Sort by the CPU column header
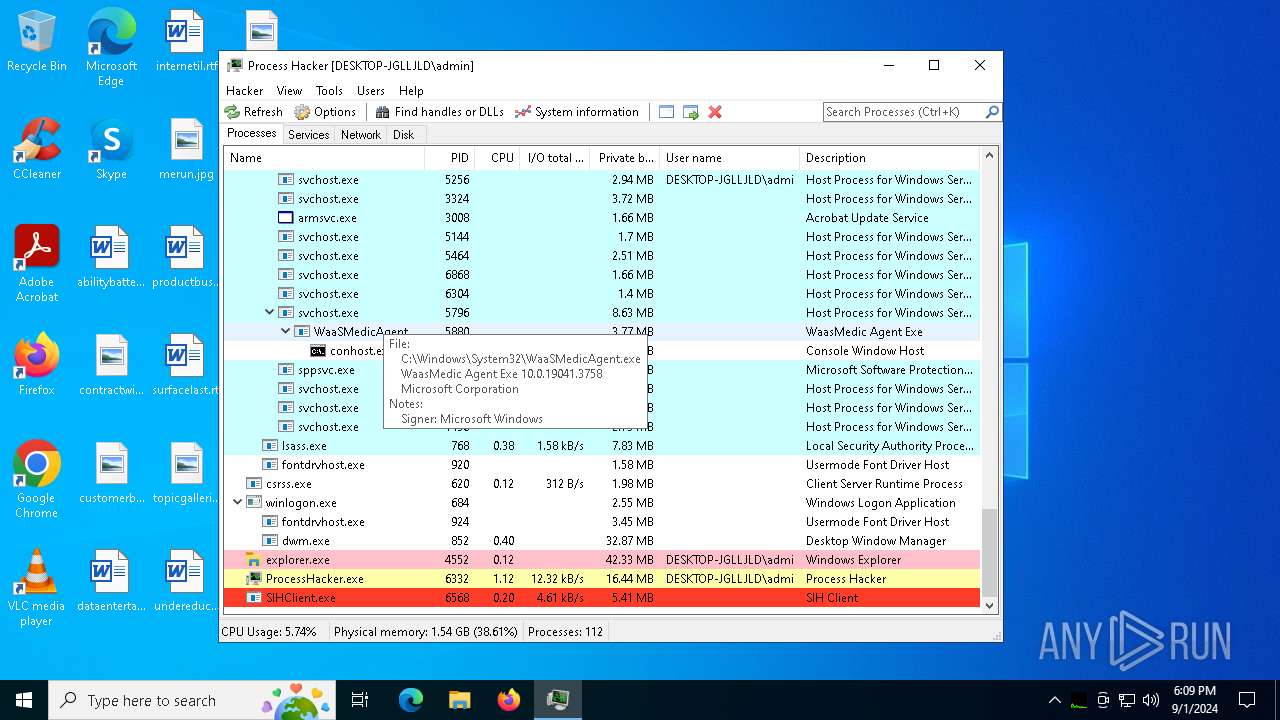Image resolution: width=1280 pixels, height=720 pixels. [496, 158]
